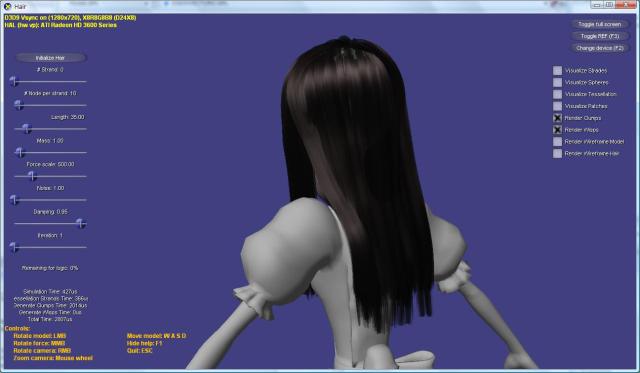
Task: Enable Render Wireframe Model checkbox
Action: point(557,142)
